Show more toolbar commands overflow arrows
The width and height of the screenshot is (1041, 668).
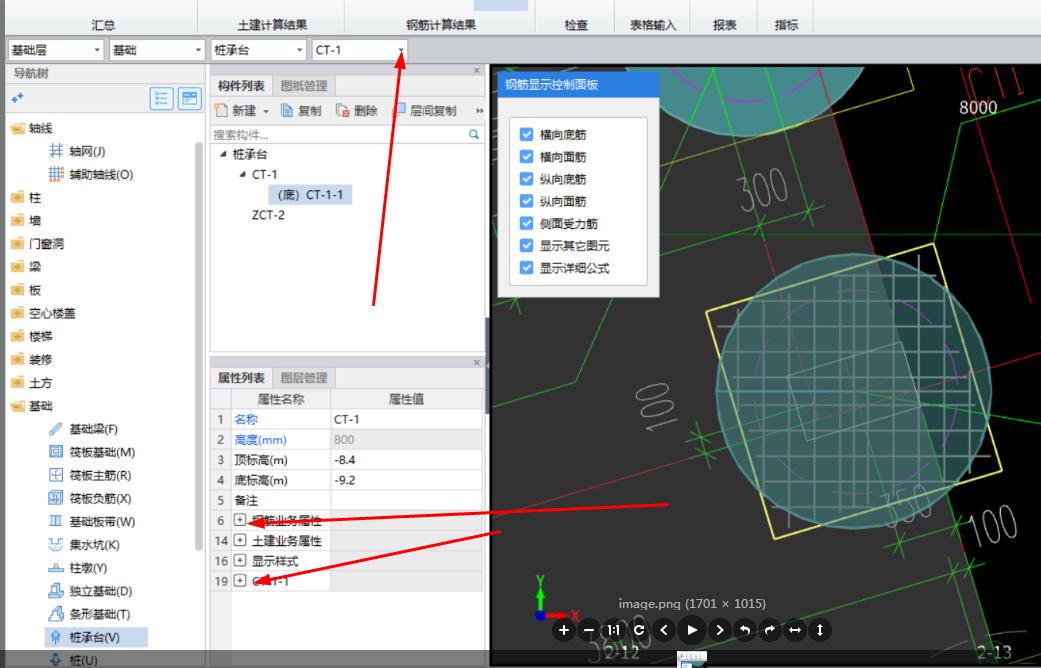[479, 111]
